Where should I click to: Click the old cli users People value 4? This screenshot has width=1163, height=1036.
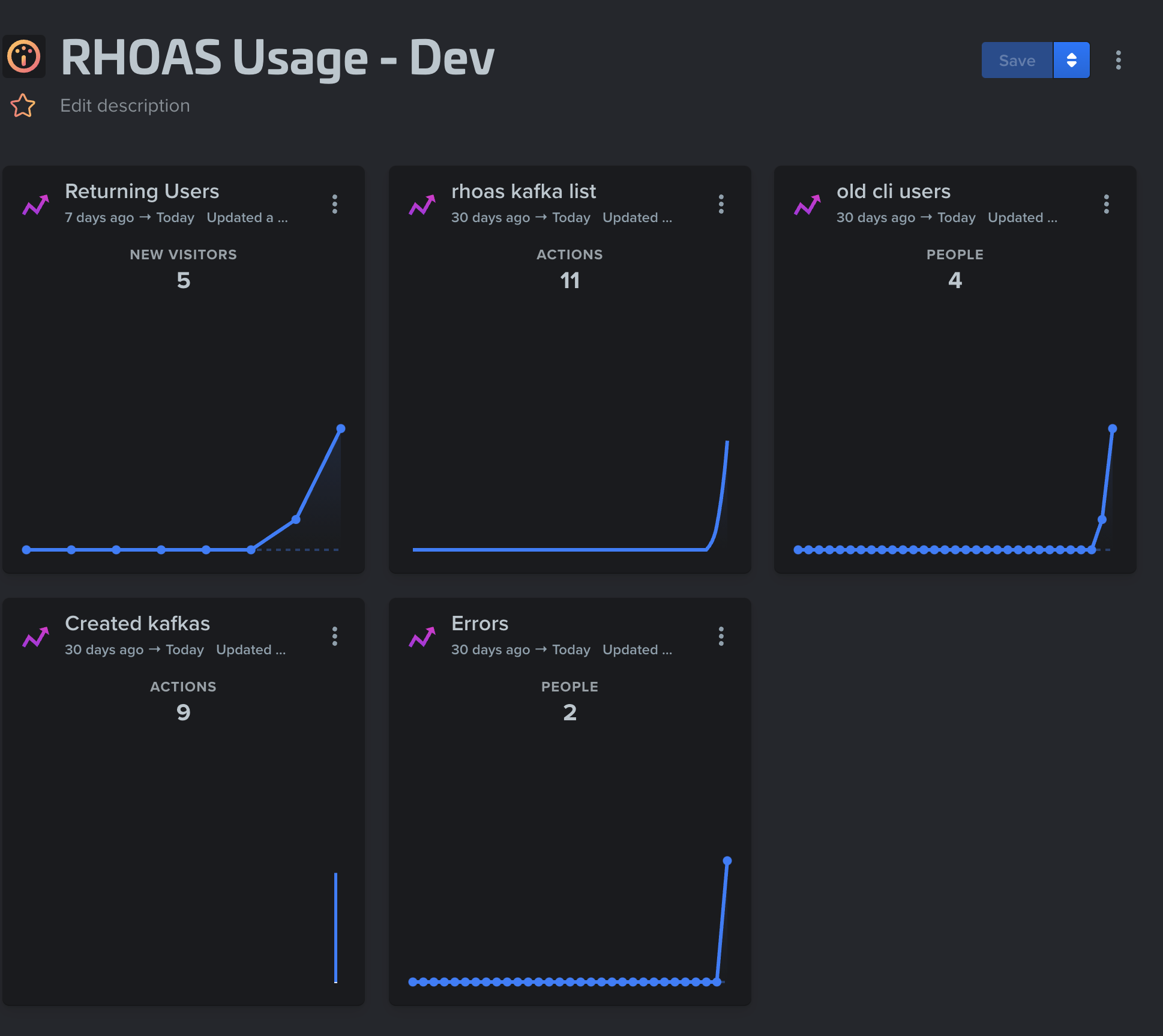[955, 280]
